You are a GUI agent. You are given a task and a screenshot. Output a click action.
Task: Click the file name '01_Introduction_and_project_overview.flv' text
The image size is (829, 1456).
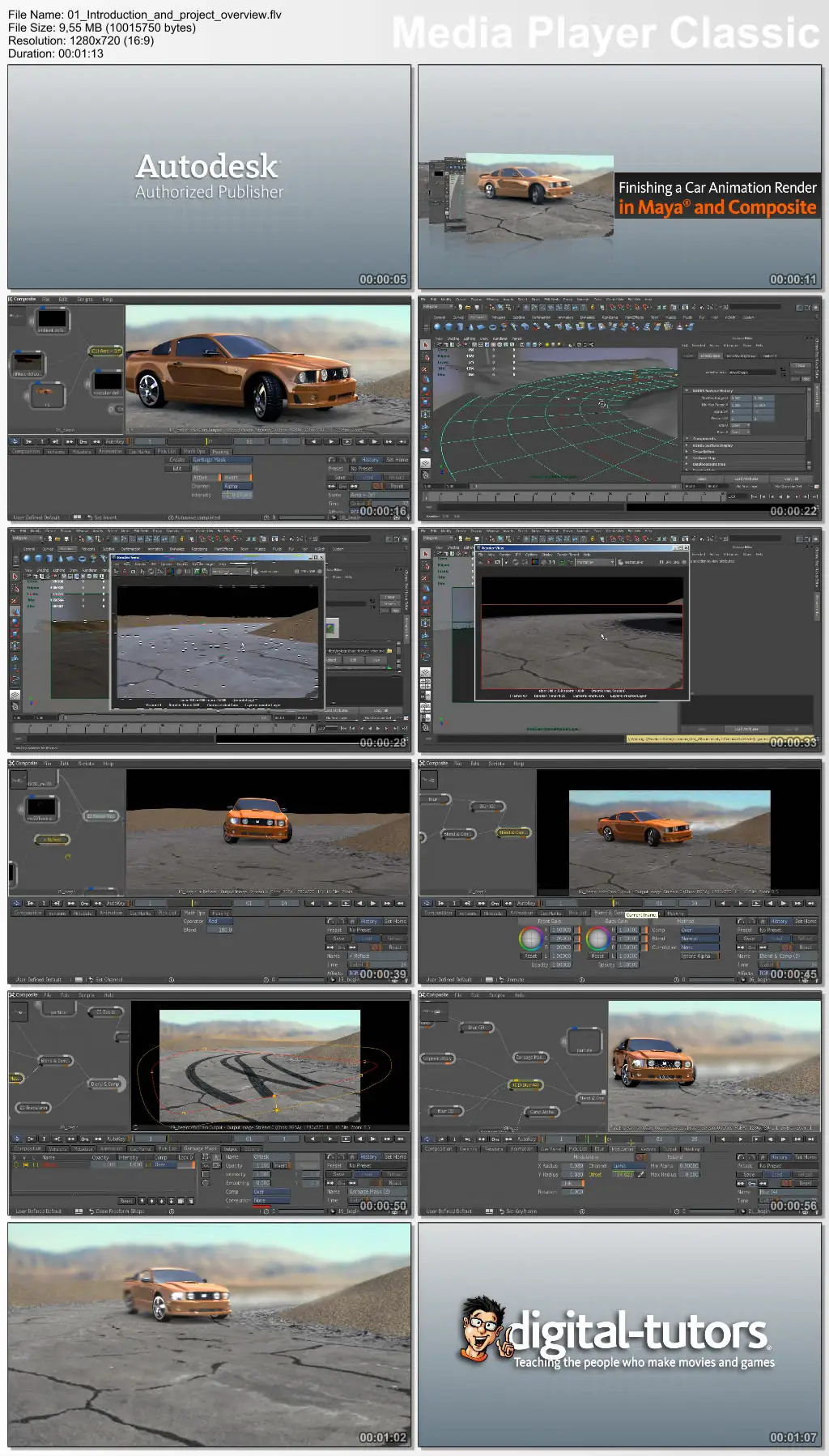174,15
